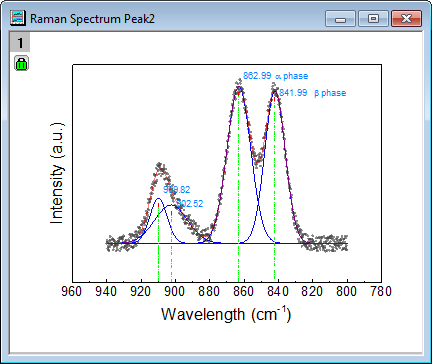The image size is (432, 364).
Task: Click the Raman Spectrum window title icon
Action: click(x=18, y=18)
